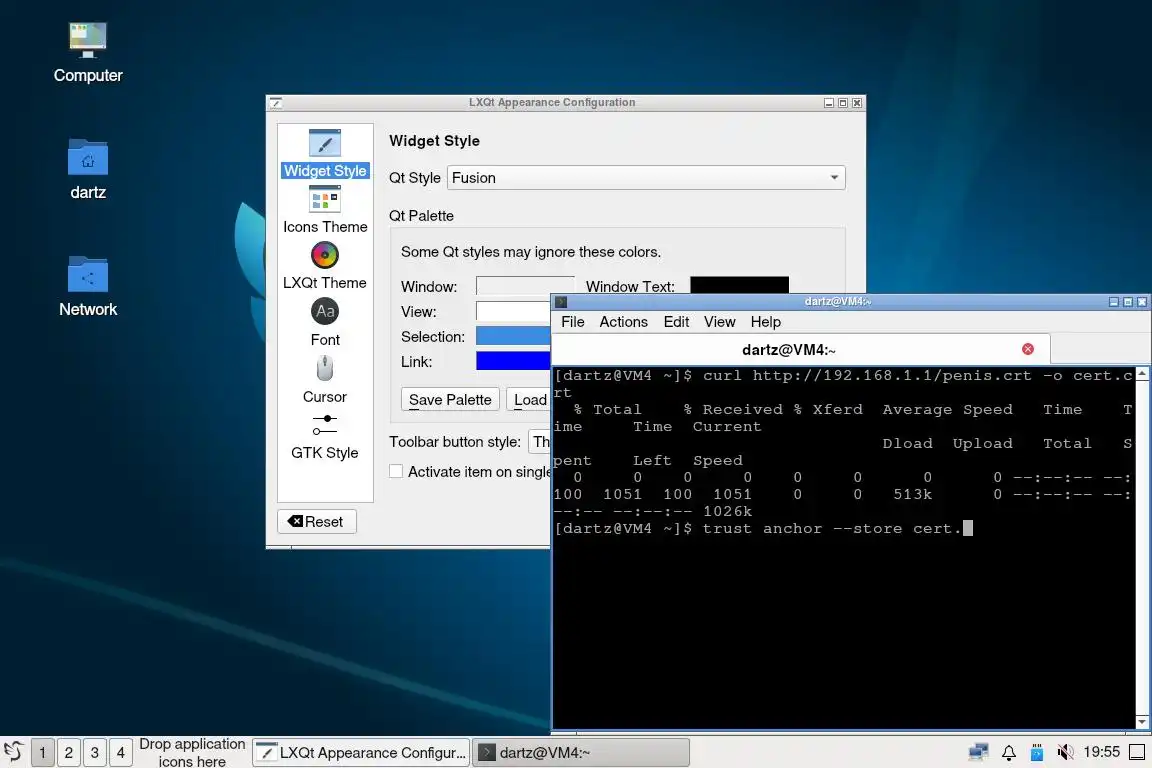The width and height of the screenshot is (1152, 768).
Task: Click the terminal scrollbar down arrow
Action: pos(1142,722)
